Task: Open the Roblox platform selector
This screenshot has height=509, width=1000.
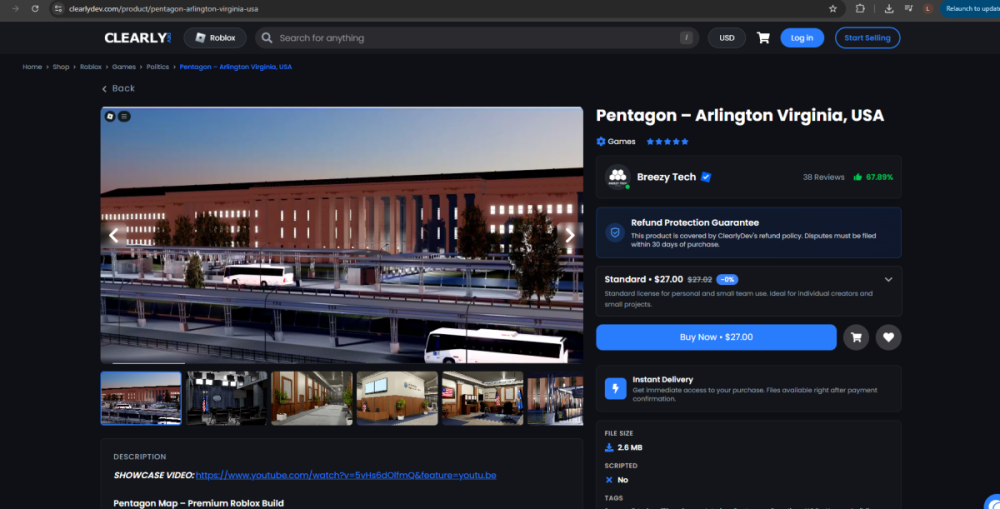Action: pos(215,38)
